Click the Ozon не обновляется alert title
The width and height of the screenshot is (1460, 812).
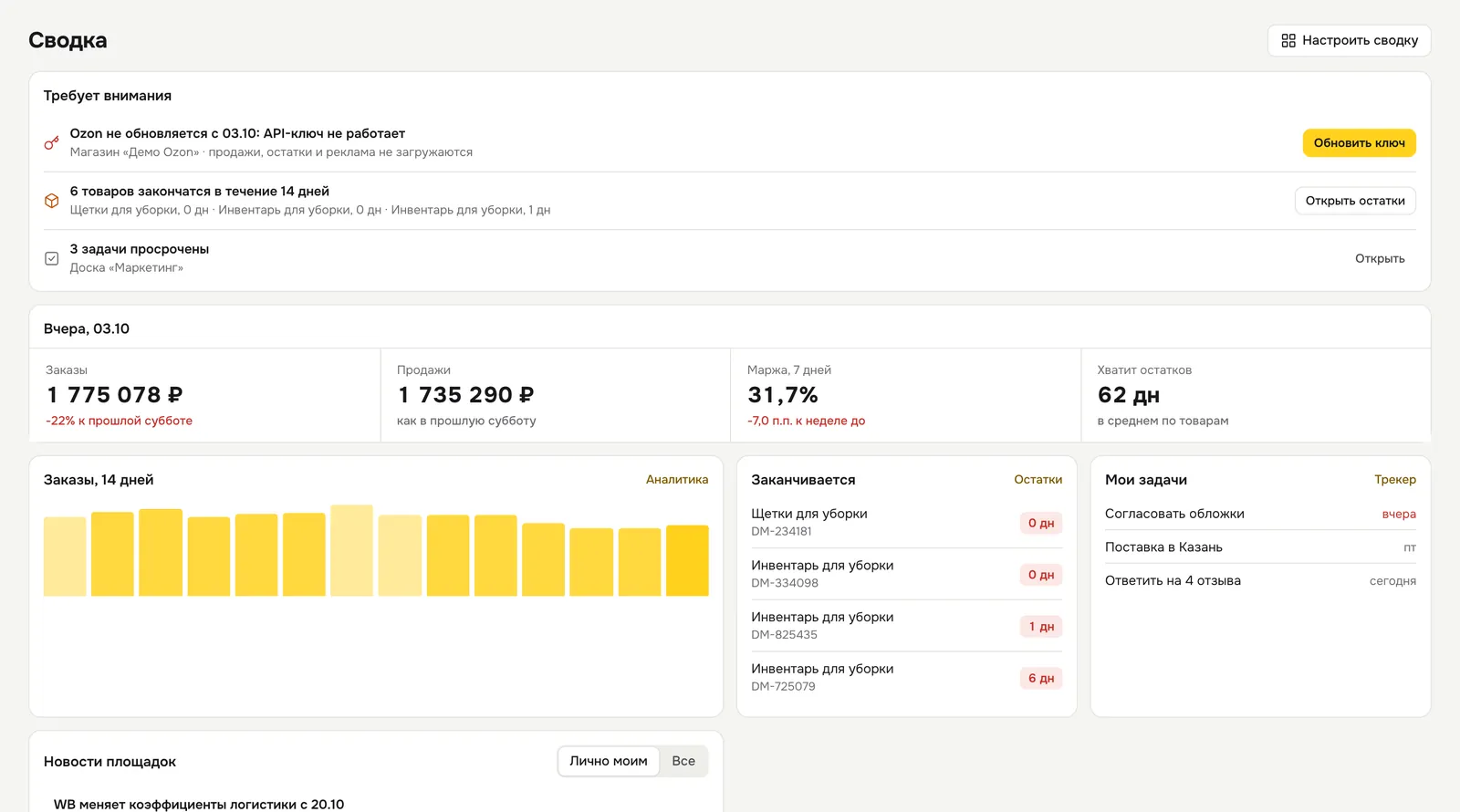click(237, 133)
